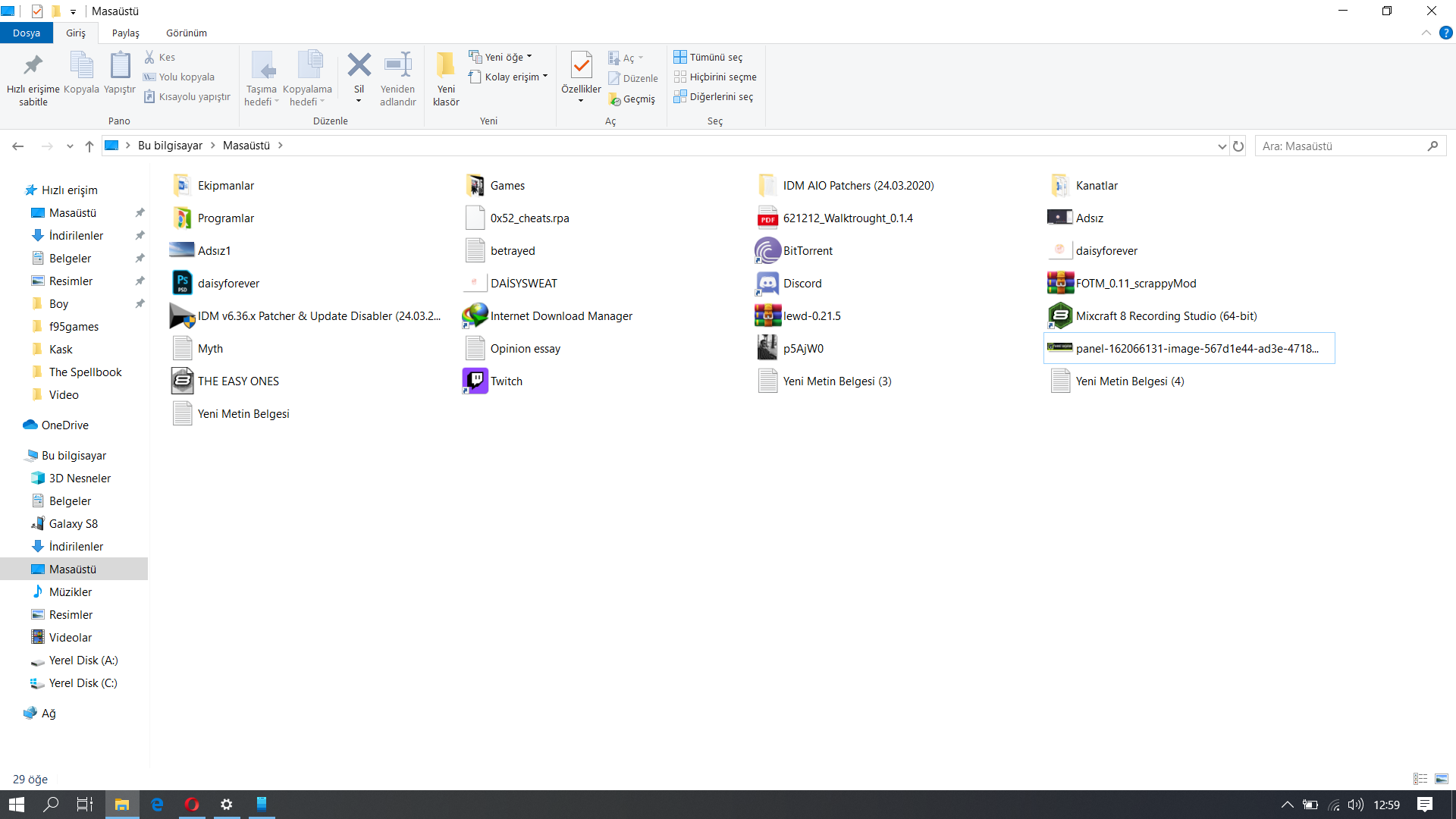Collapse the ribbon with the chevron
The height and width of the screenshot is (819, 1456).
click(1426, 33)
